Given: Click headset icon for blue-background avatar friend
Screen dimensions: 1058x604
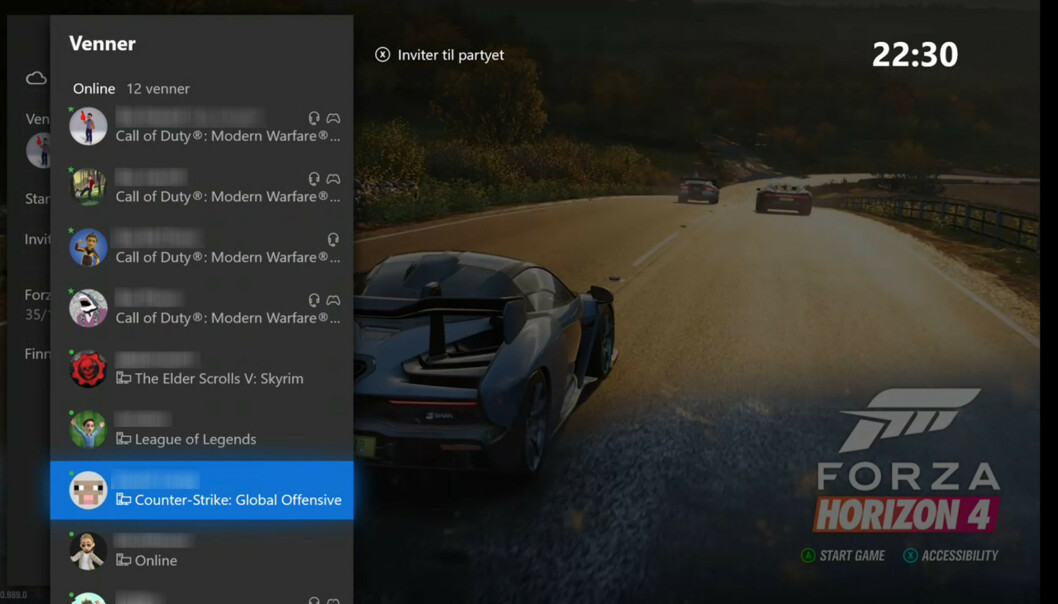Looking at the screenshot, I should 333,240.
